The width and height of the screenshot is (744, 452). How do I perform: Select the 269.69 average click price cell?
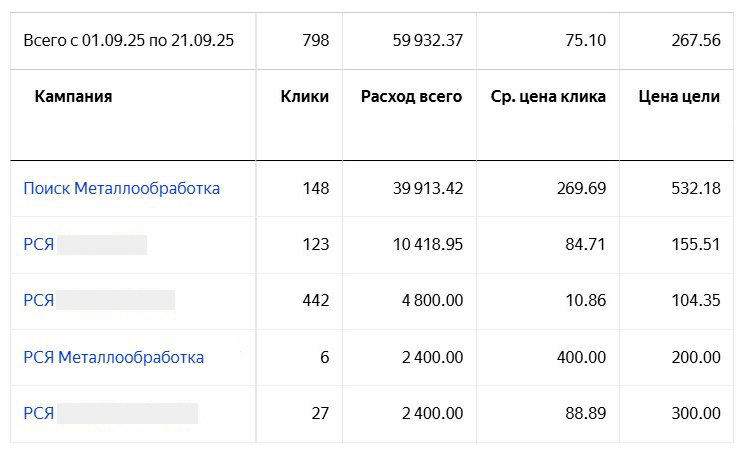click(x=582, y=188)
